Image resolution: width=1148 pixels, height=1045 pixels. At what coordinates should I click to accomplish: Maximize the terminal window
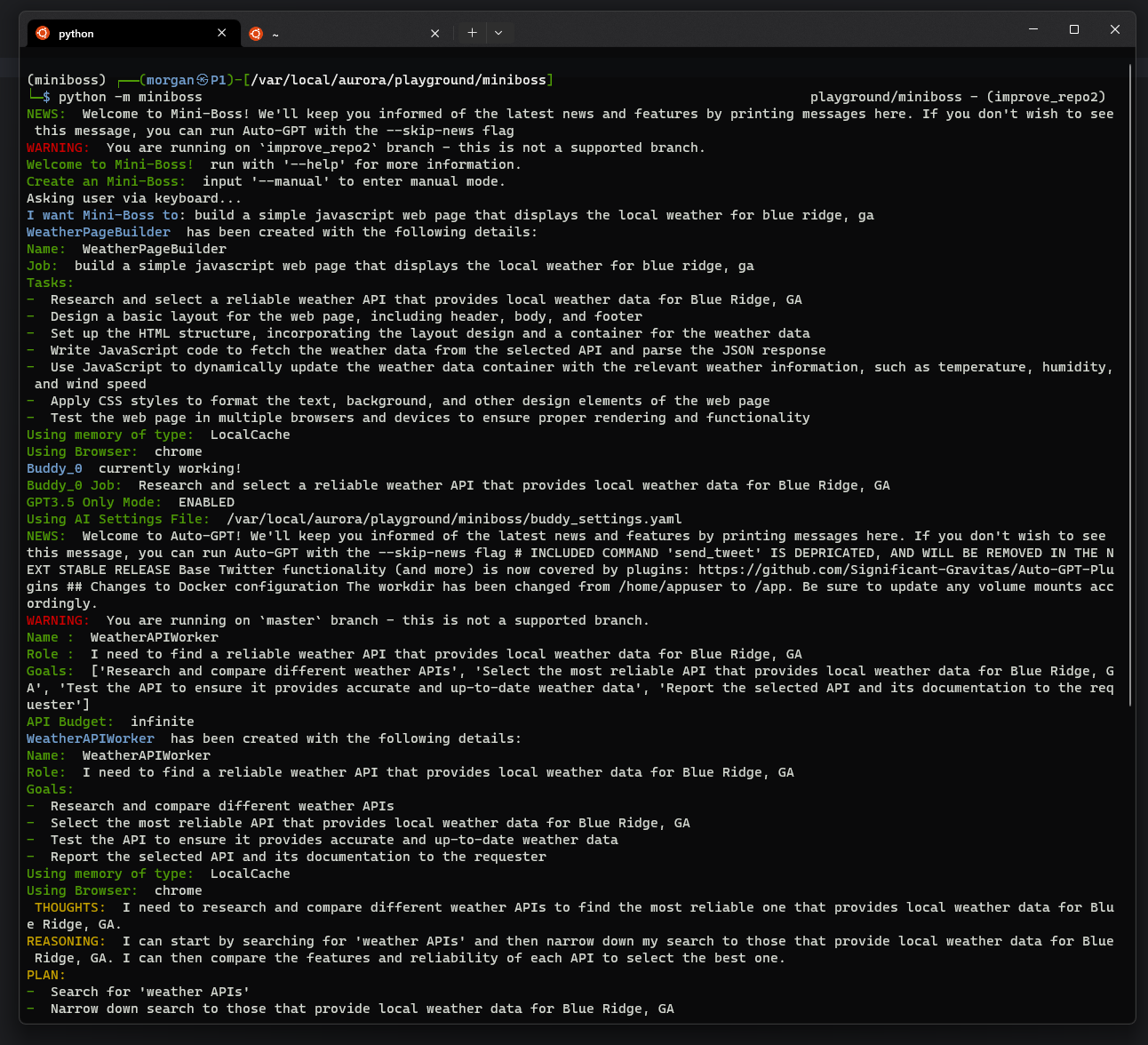(1074, 29)
